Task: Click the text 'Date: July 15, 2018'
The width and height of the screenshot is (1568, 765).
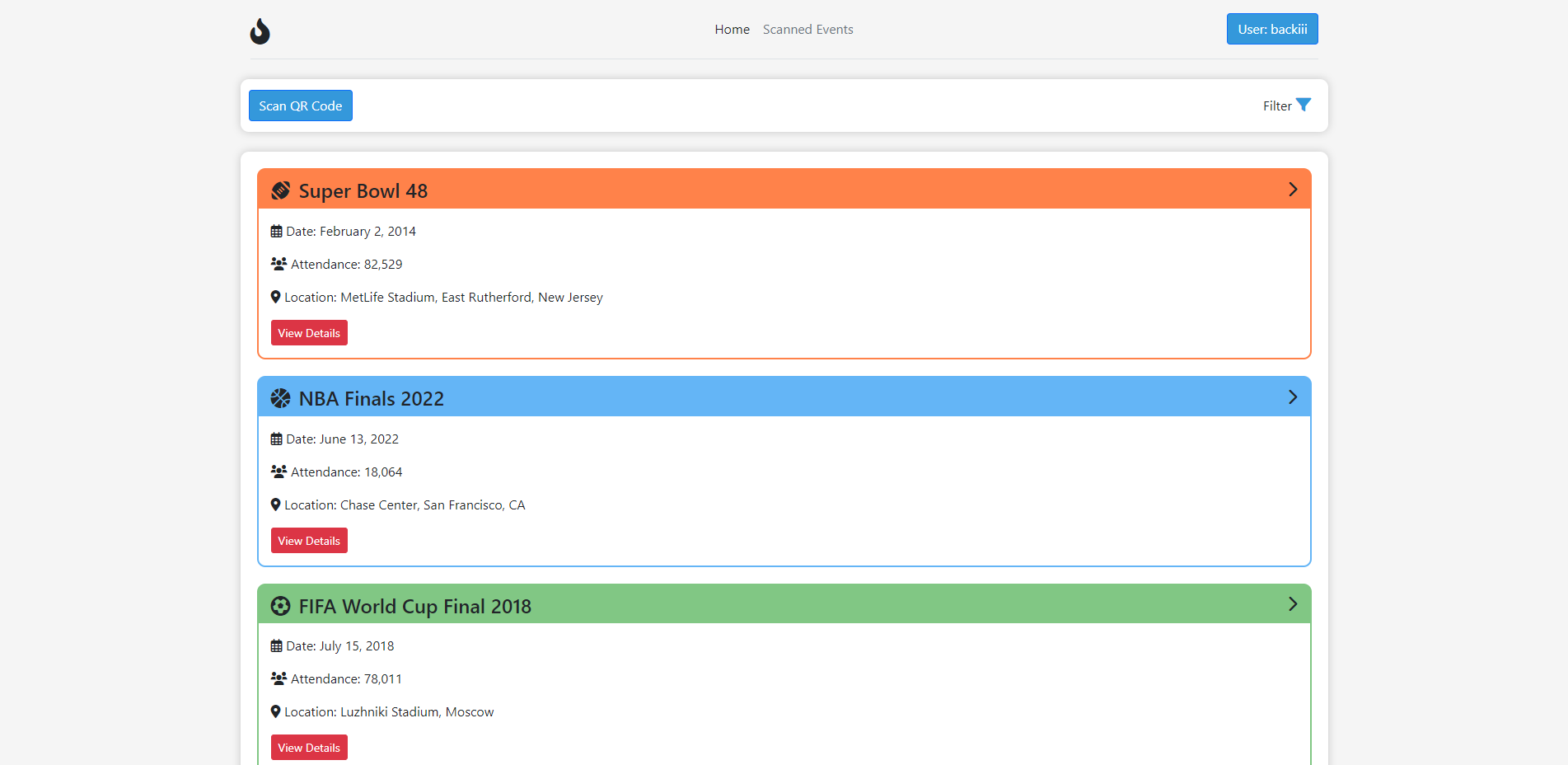Action: (x=339, y=646)
